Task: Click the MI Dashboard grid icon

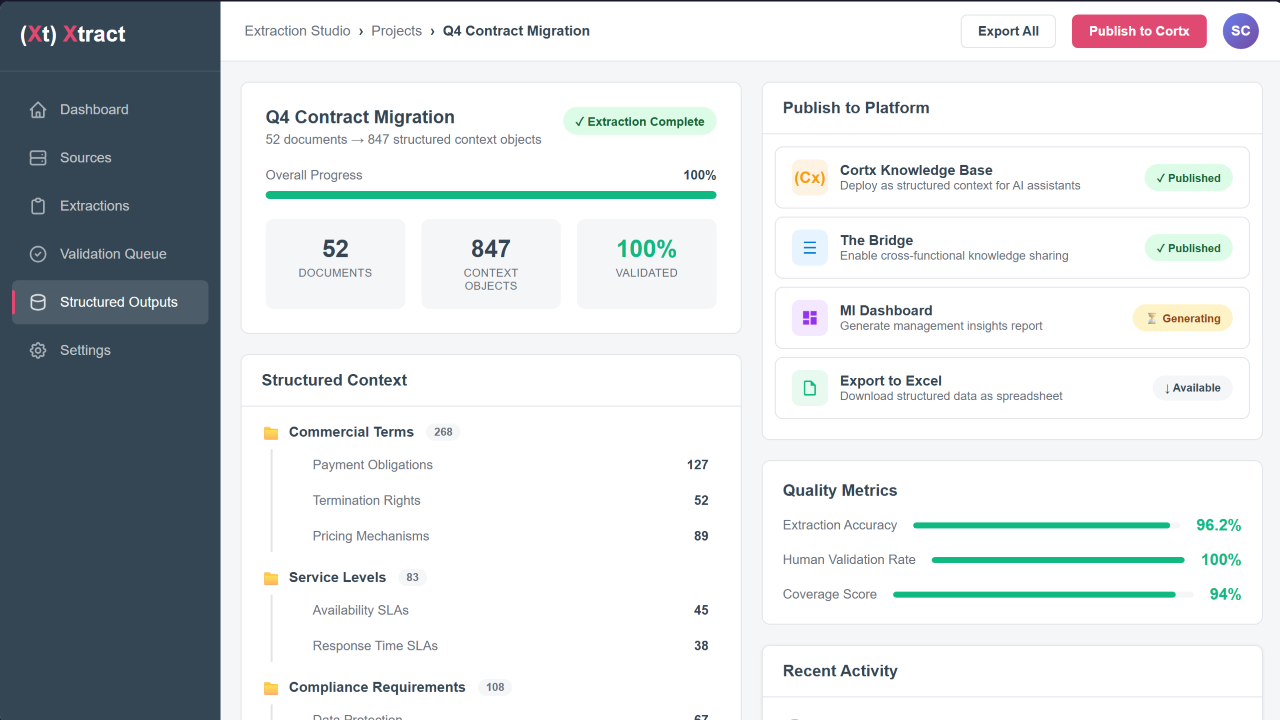Action: [x=810, y=318]
